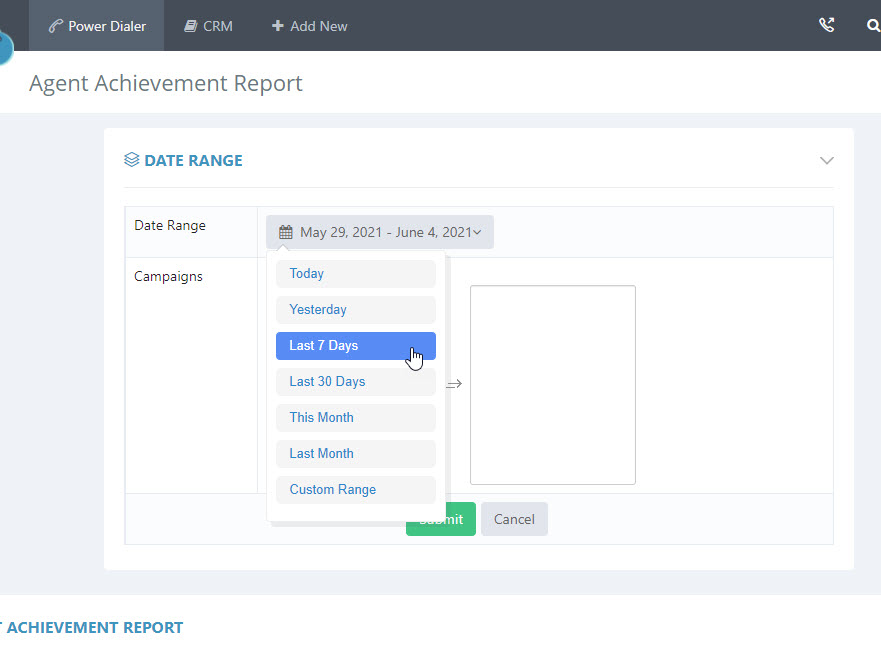Open the Power Dialer menu
Image resolution: width=881 pixels, height=650 pixels.
click(x=97, y=26)
